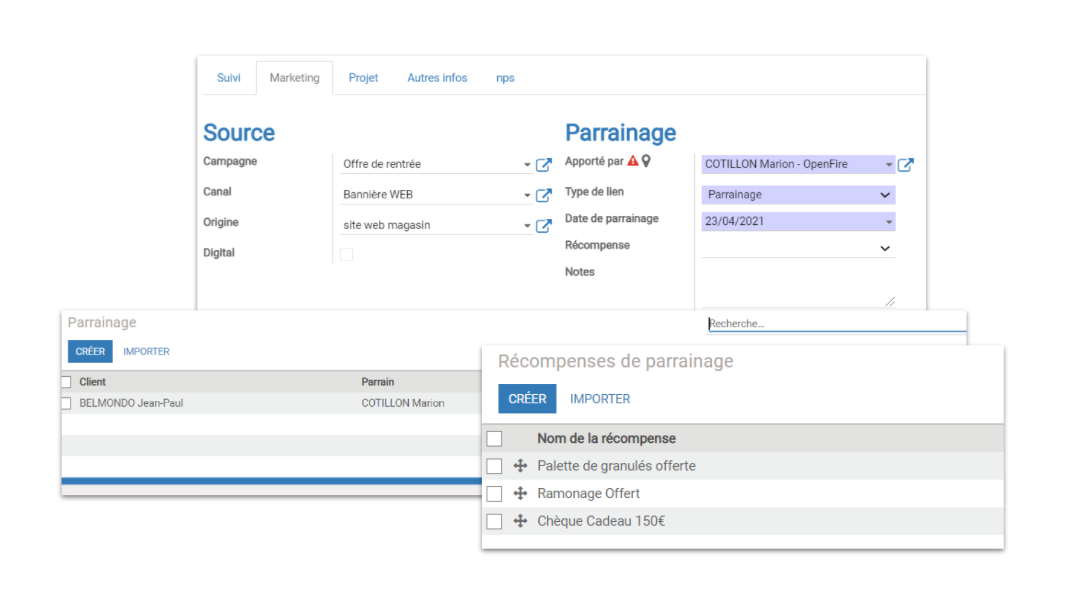Image resolution: width=1065 pixels, height=592 pixels.
Task: Open external link for COTILLON Marion
Action: click(x=905, y=164)
